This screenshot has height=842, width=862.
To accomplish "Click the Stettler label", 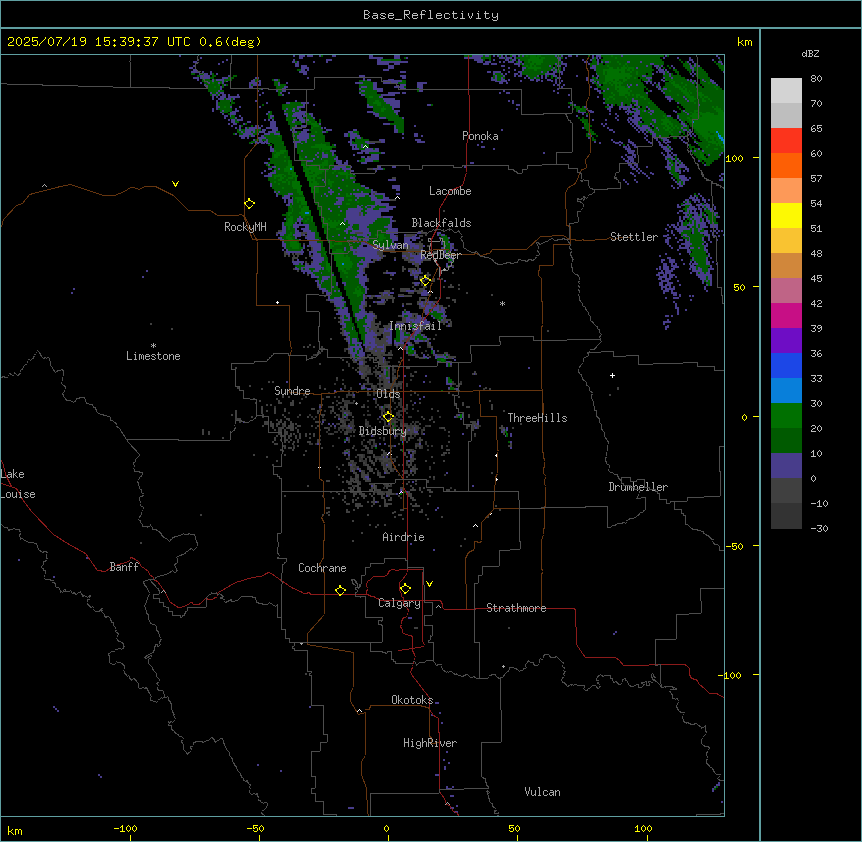I will [x=634, y=237].
